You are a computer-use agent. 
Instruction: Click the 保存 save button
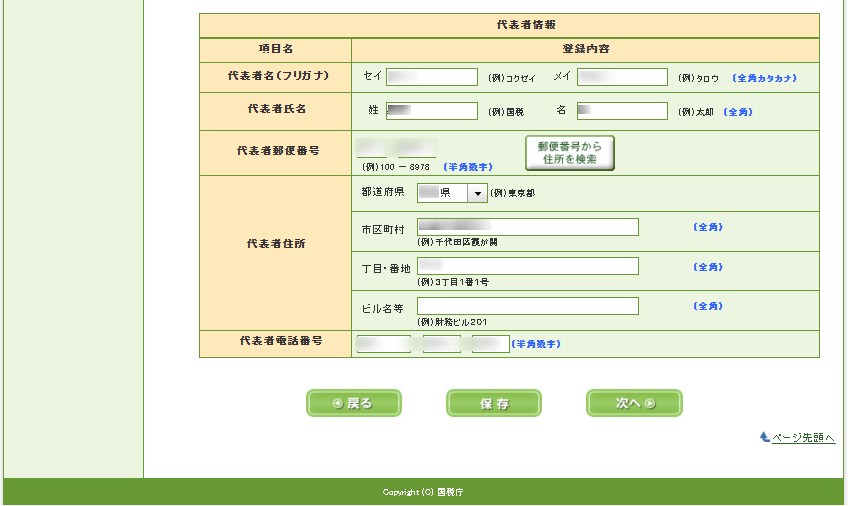click(x=494, y=403)
